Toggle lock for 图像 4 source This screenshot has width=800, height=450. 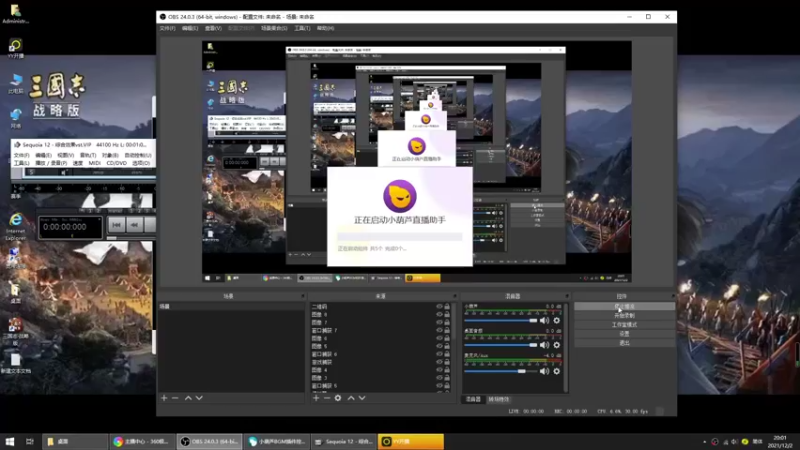(447, 370)
